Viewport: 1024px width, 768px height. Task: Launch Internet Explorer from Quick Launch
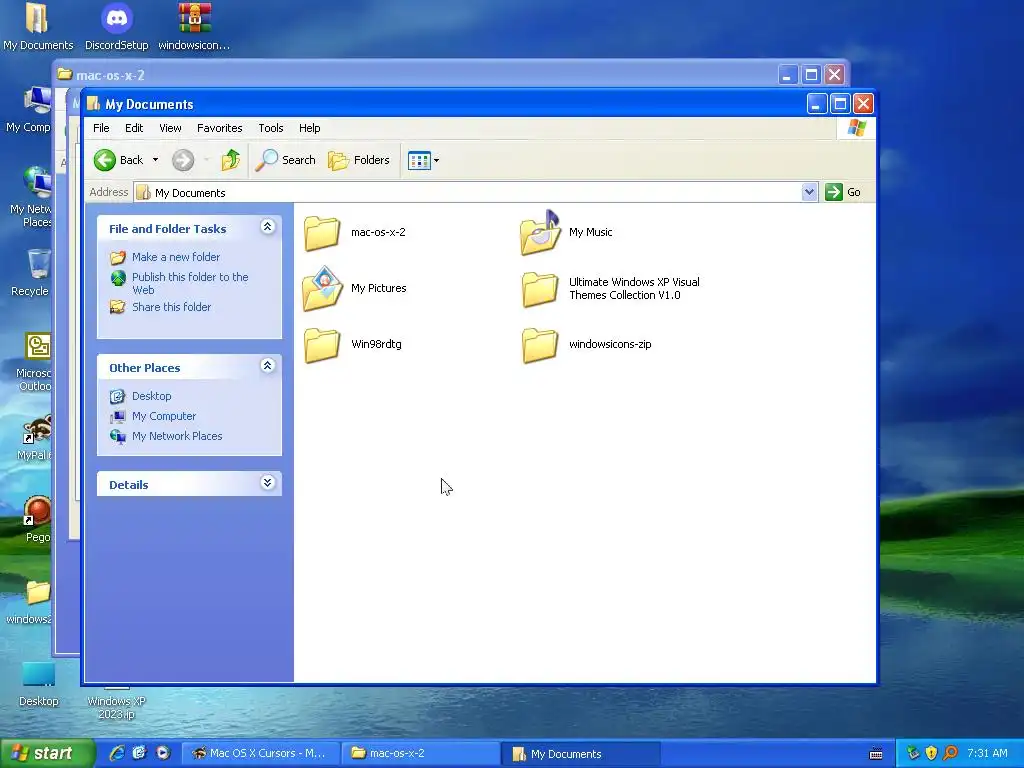click(x=117, y=753)
